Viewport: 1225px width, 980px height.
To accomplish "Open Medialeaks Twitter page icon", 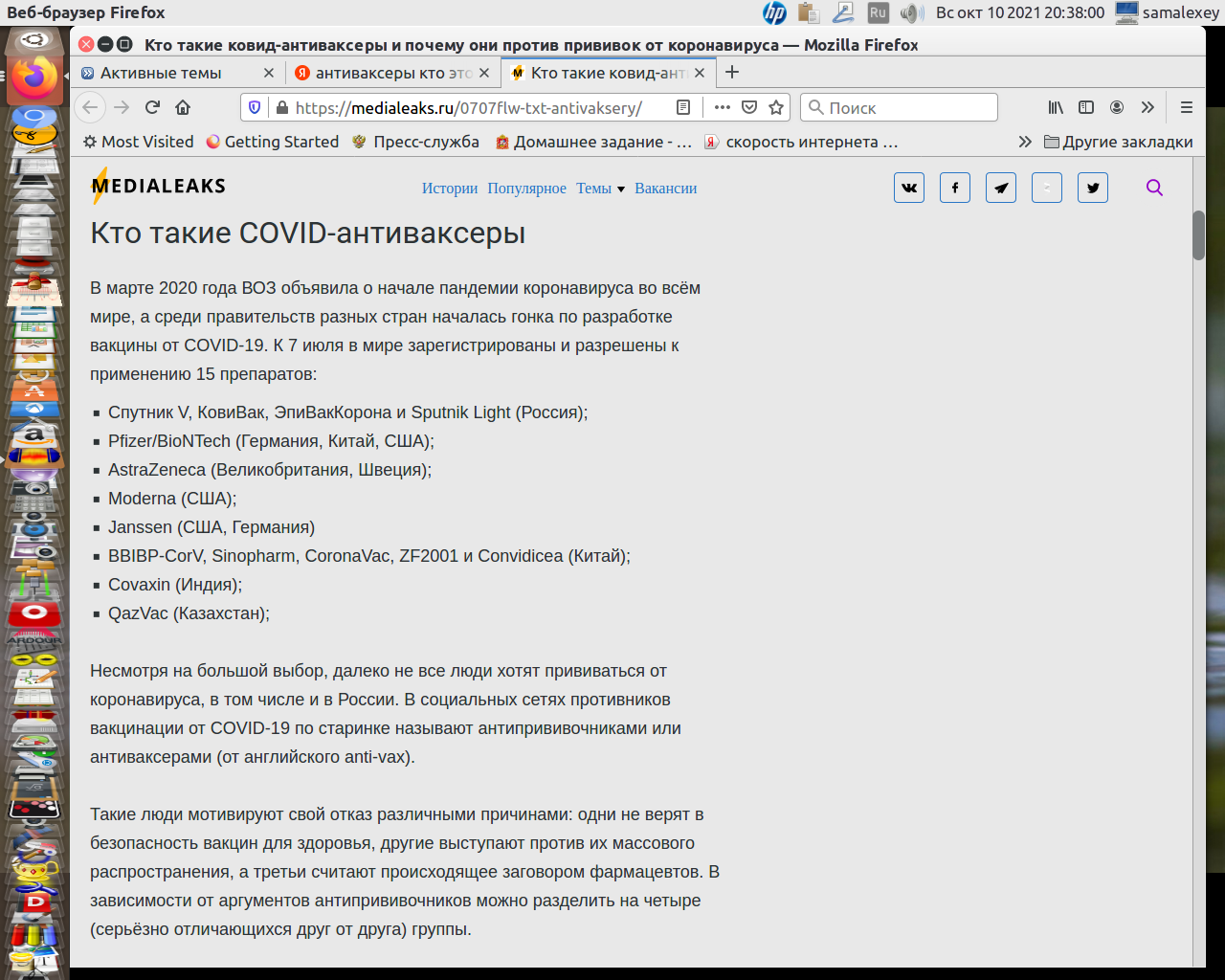I will (1093, 188).
